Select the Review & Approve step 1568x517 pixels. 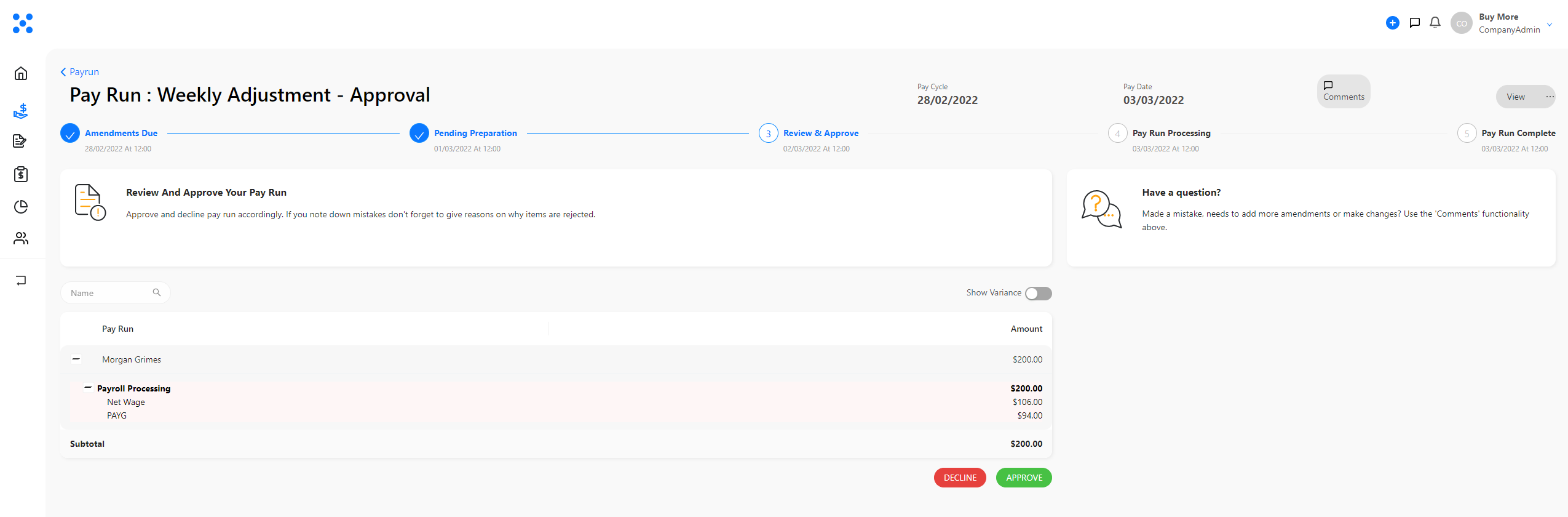821,133
